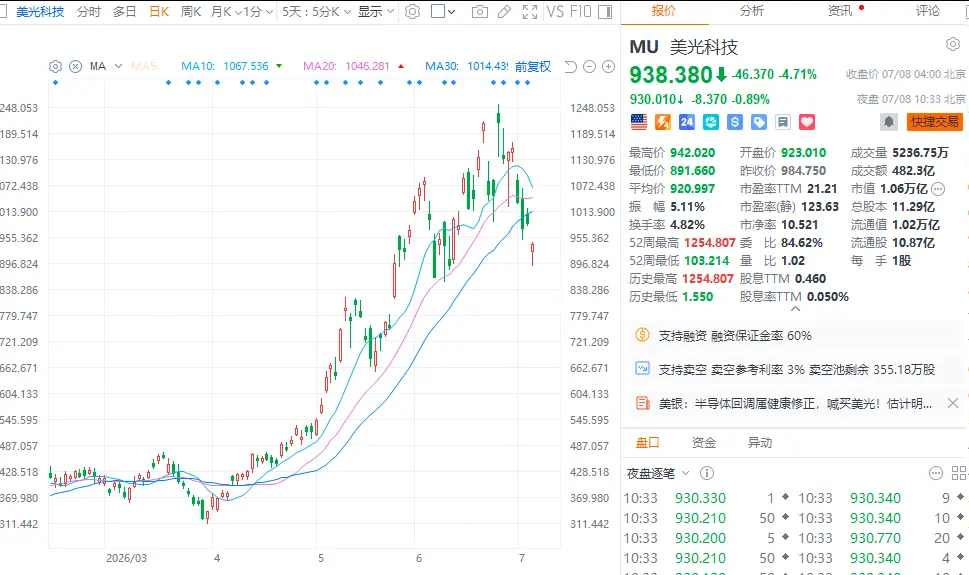The image size is (969, 575).
Task: Click the blue 24-hour trading icon
Action: pyautogui.click(x=687, y=122)
